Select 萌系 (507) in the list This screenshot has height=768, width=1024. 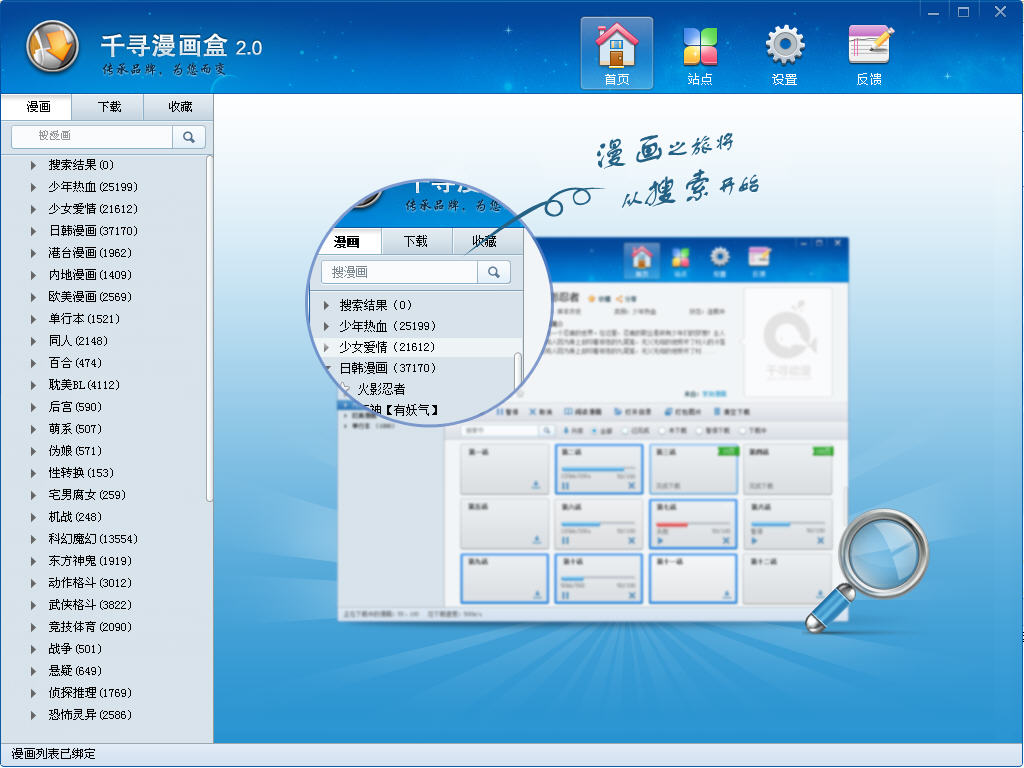coord(75,429)
